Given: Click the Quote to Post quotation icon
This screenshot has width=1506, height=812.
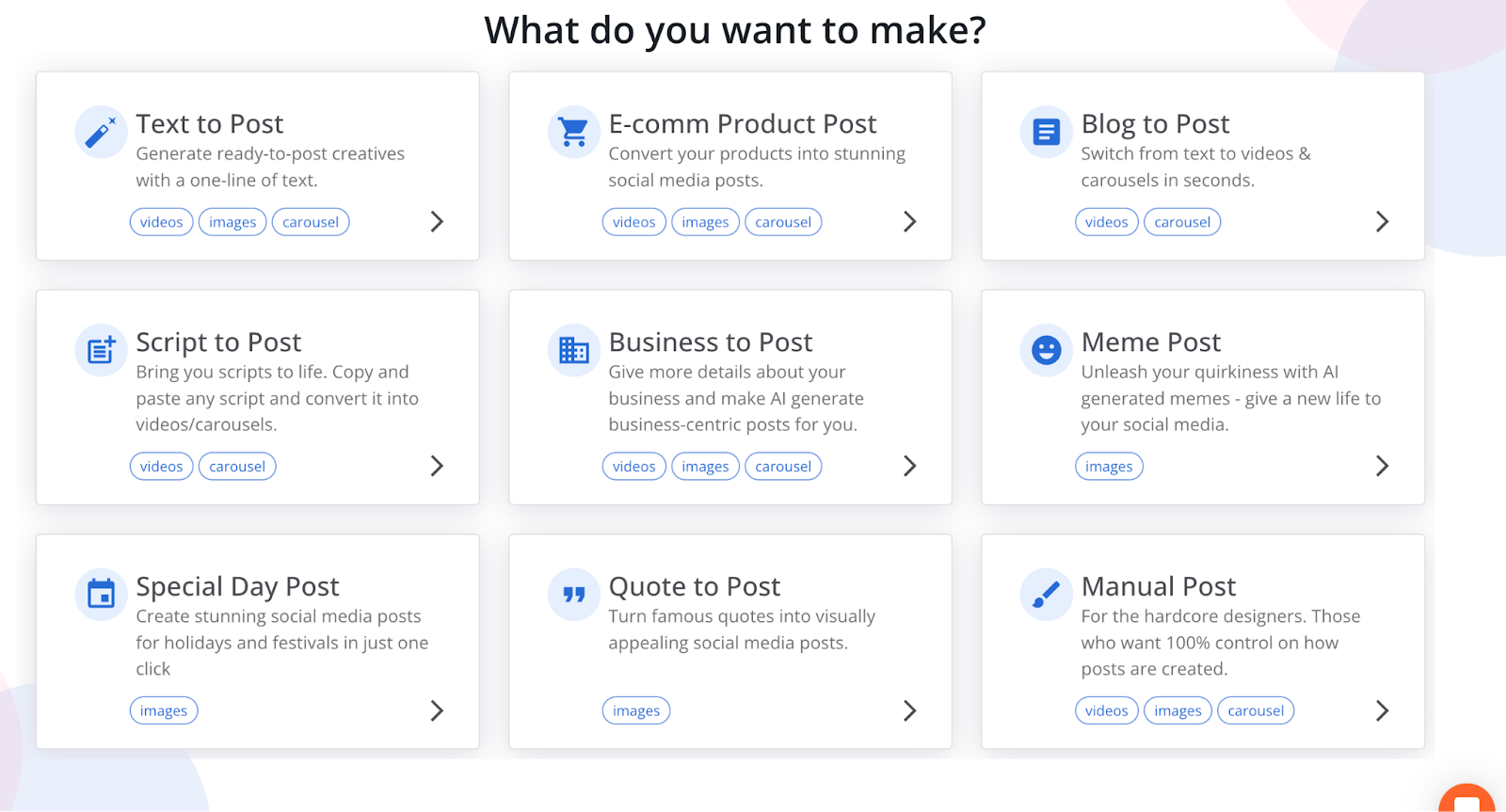Looking at the screenshot, I should click(573, 595).
